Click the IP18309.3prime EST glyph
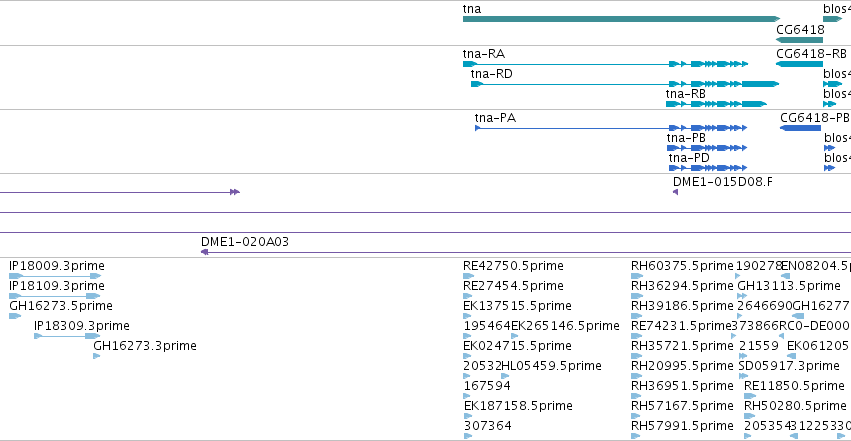The image size is (851, 441). tap(67, 336)
